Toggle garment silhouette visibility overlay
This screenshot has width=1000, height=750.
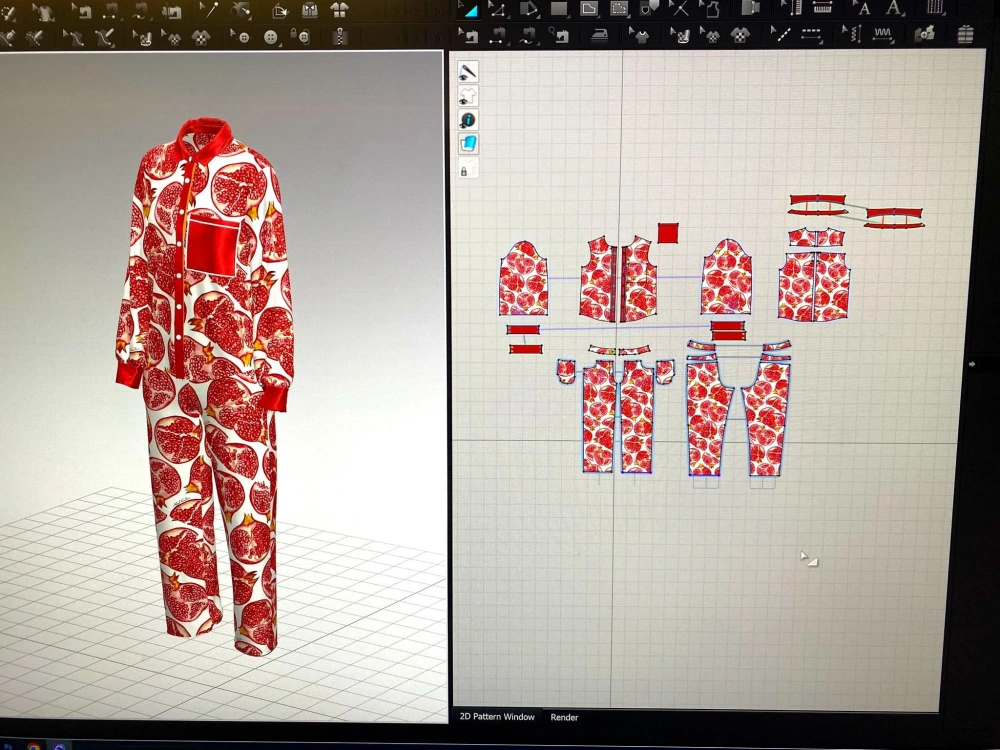(469, 96)
